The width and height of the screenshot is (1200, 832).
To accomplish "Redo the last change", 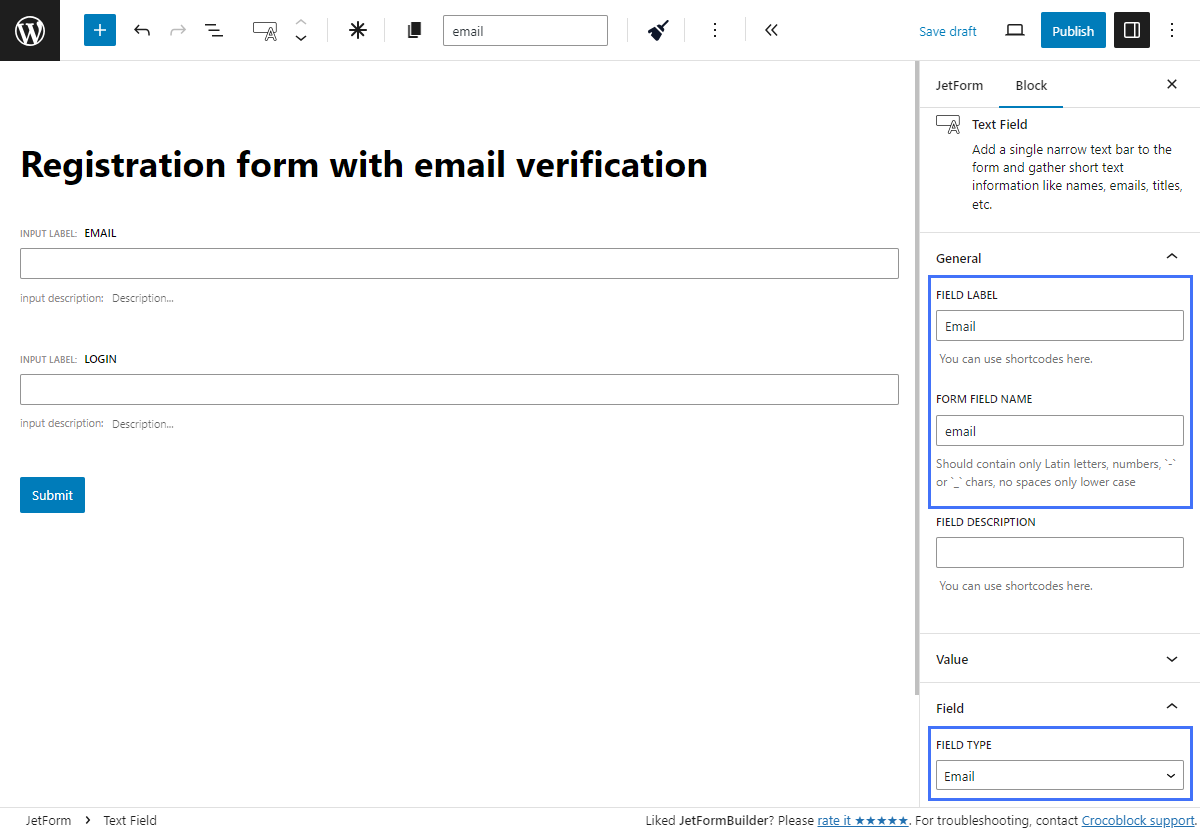I will click(178, 30).
